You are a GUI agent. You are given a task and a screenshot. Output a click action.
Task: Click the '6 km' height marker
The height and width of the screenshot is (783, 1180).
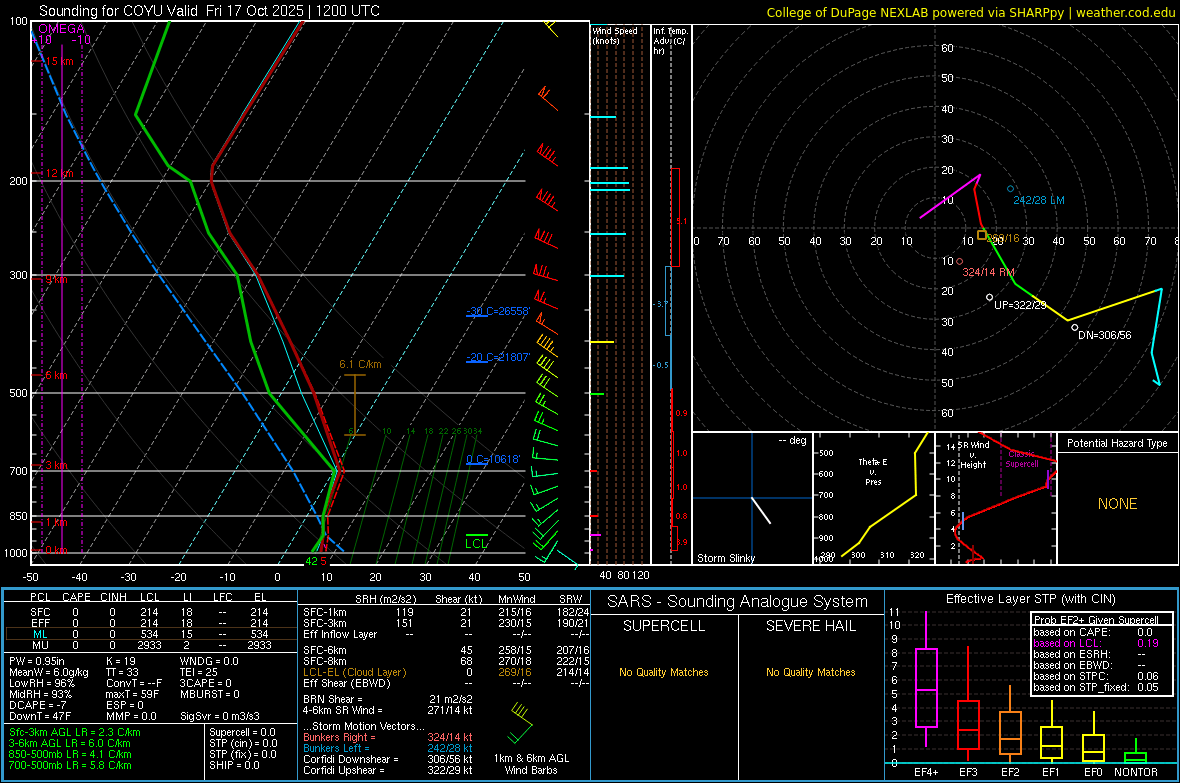point(56,375)
